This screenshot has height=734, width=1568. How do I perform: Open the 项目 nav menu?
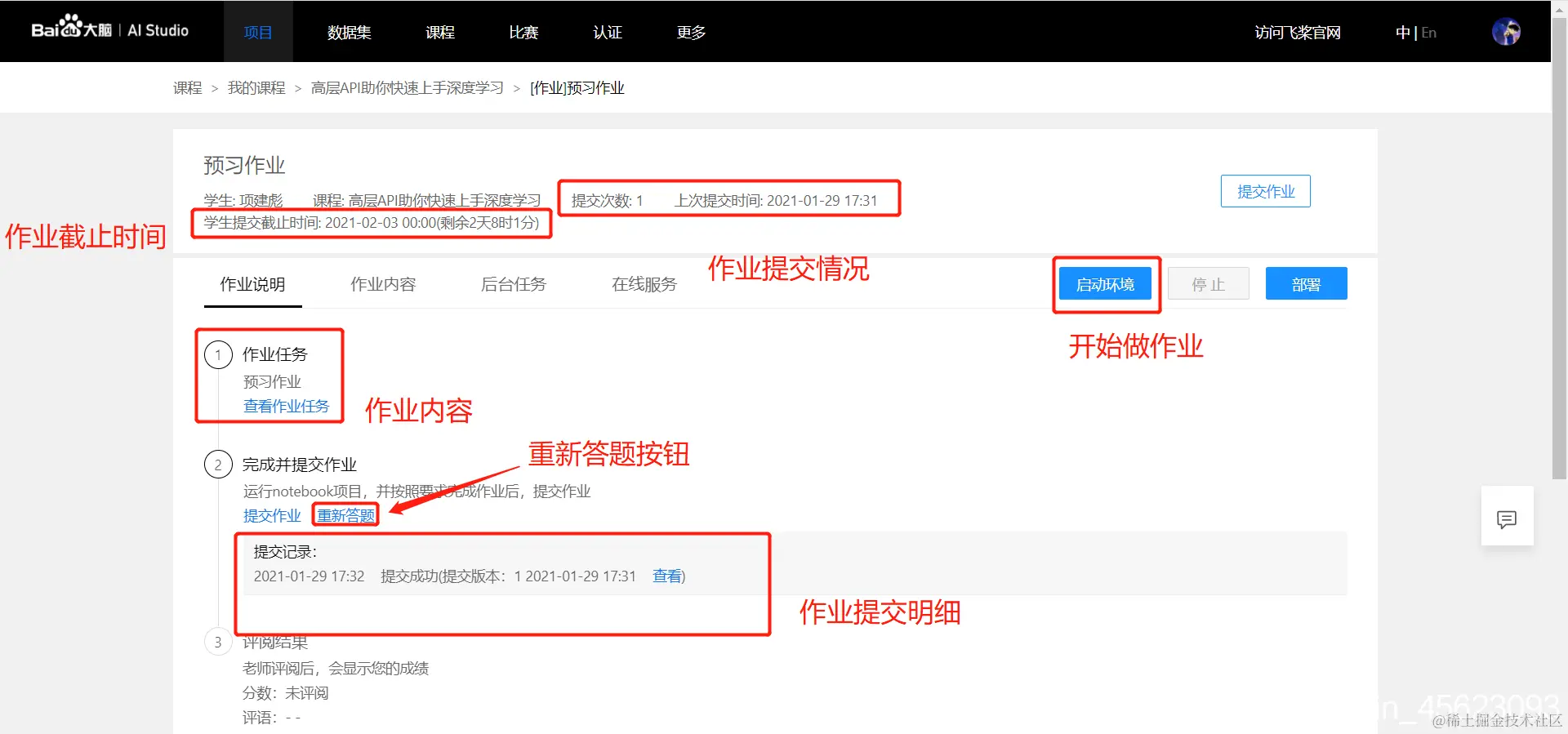(258, 32)
